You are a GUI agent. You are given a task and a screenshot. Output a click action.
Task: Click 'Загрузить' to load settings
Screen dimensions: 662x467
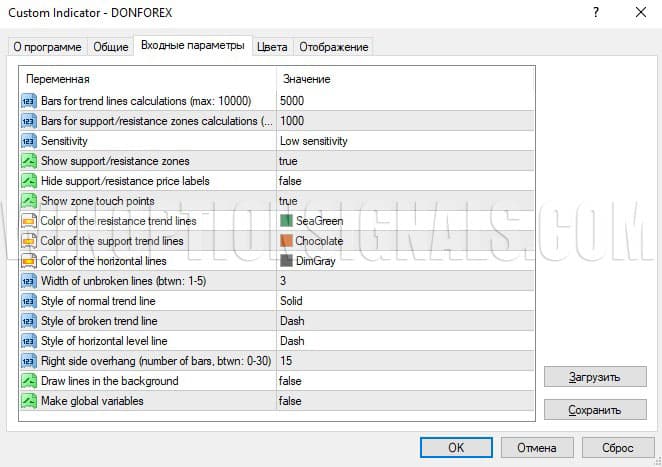[x=595, y=377]
